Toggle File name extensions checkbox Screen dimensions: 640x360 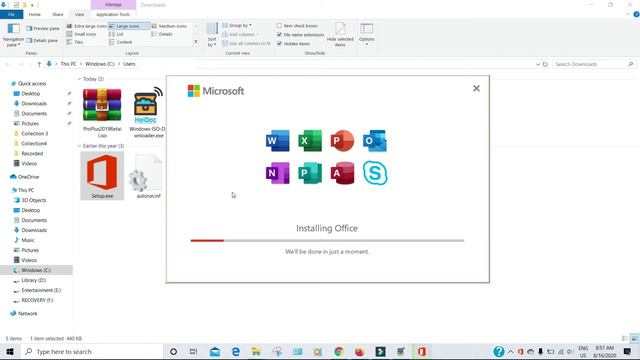click(x=300, y=35)
